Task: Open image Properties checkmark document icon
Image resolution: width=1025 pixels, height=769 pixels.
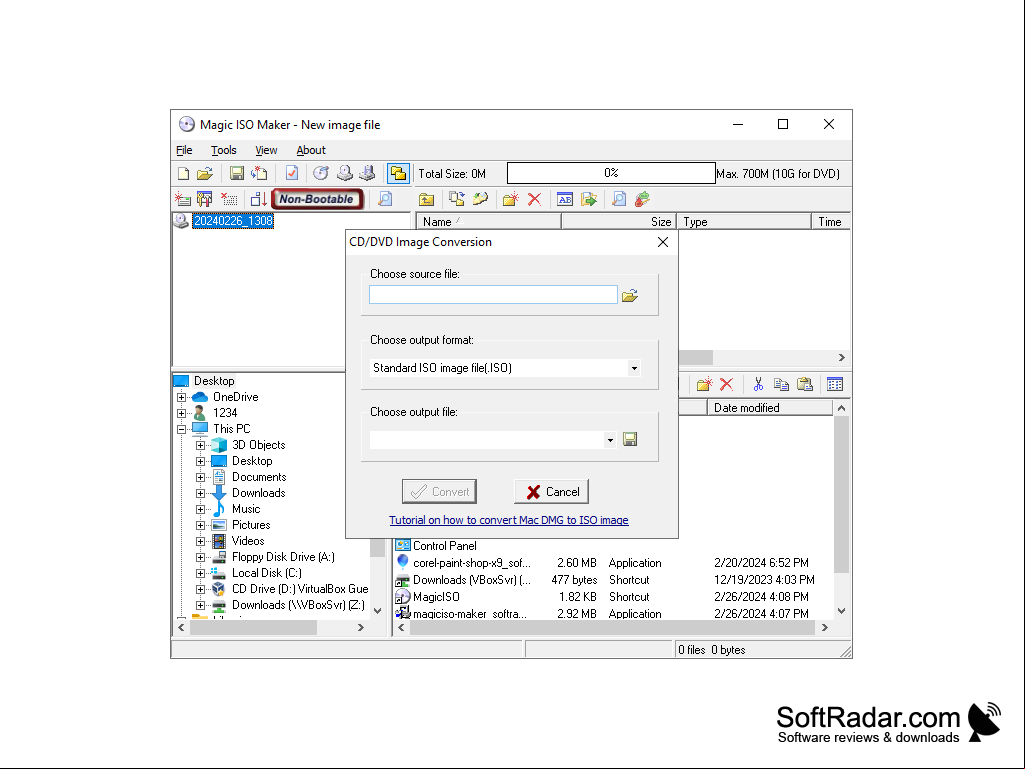Action: pyautogui.click(x=292, y=173)
